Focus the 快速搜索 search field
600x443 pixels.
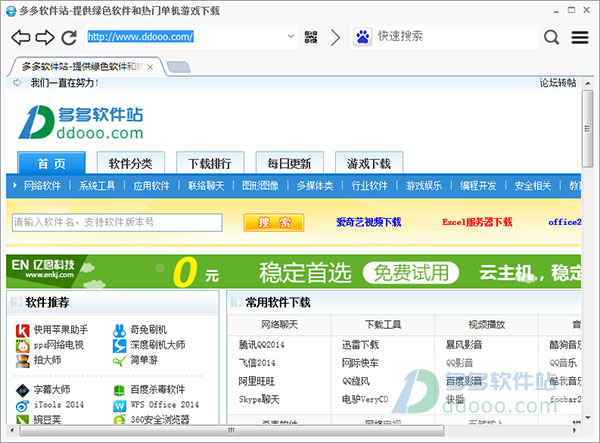pos(457,37)
